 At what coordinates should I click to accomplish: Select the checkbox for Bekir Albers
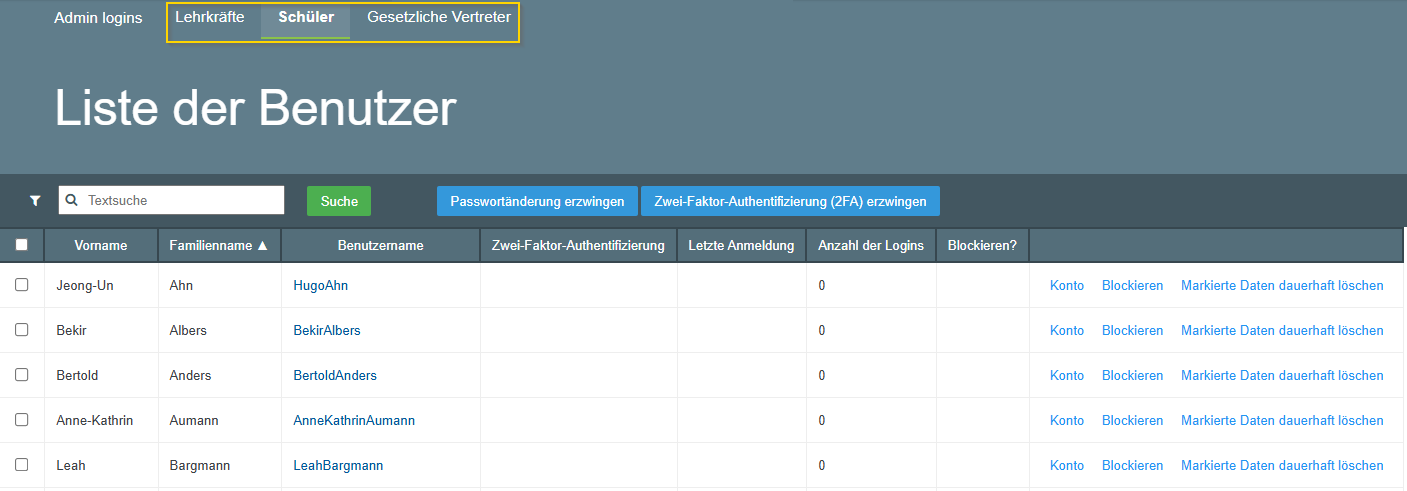pos(22,330)
